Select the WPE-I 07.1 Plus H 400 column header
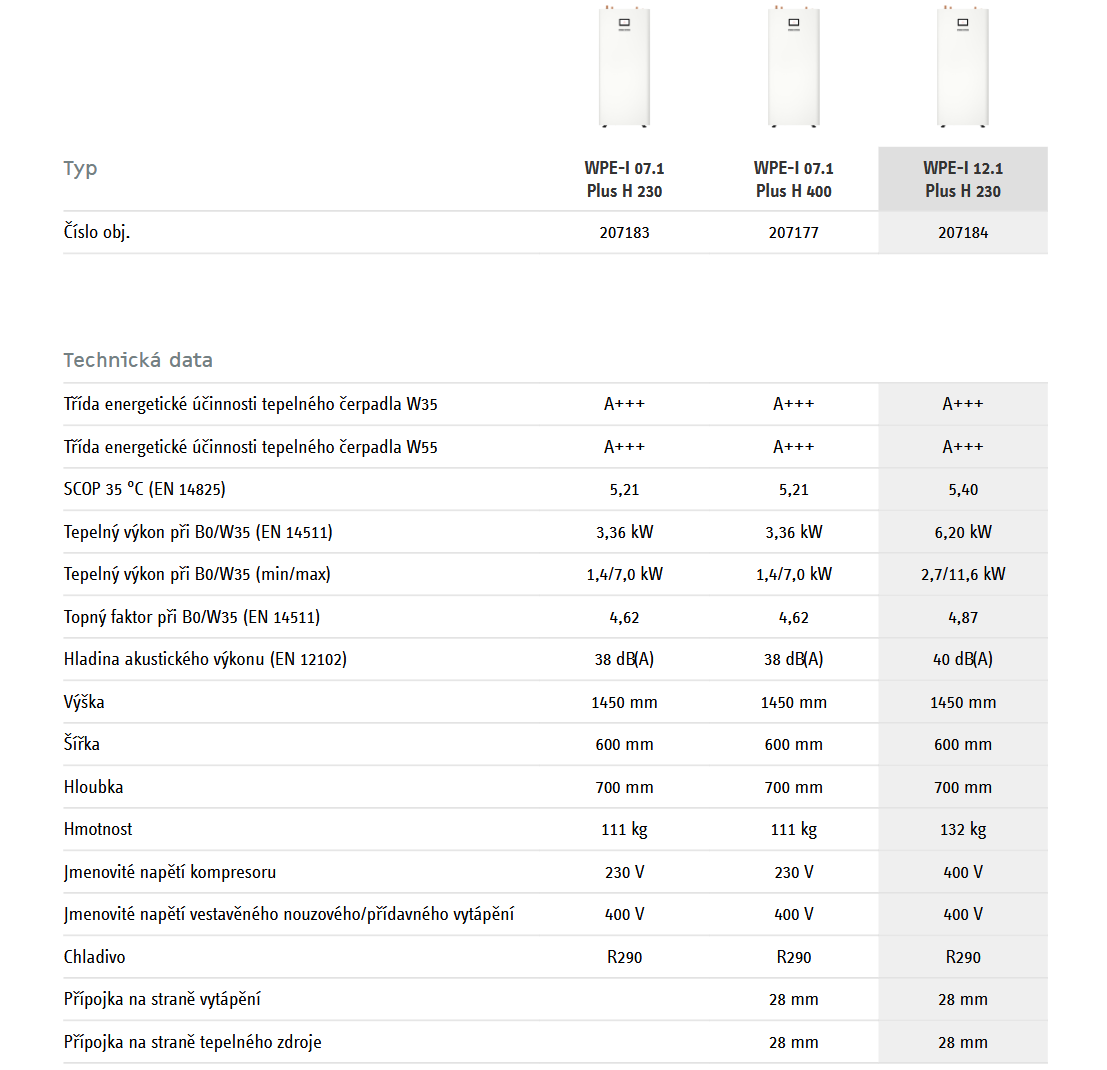1107x1070 pixels. 794,179
